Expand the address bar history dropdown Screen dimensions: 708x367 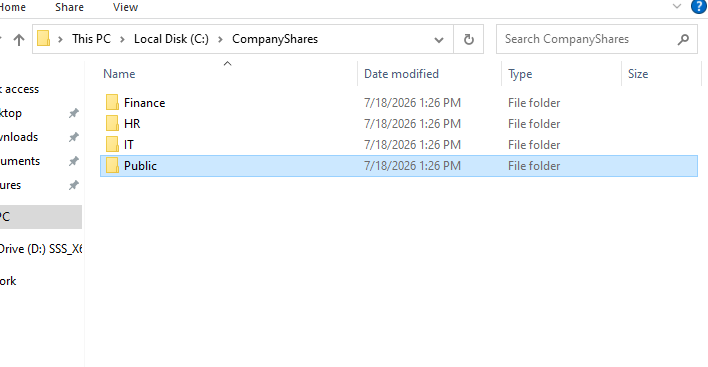438,40
